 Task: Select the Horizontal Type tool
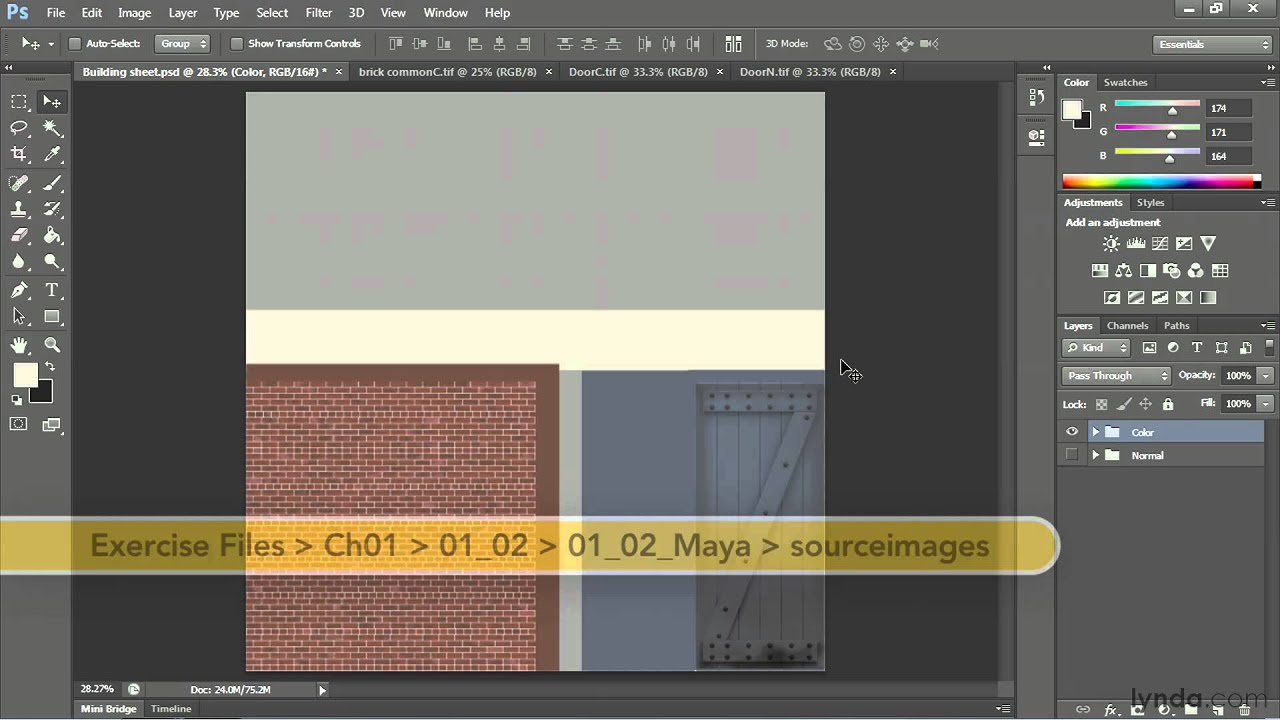tap(52, 290)
